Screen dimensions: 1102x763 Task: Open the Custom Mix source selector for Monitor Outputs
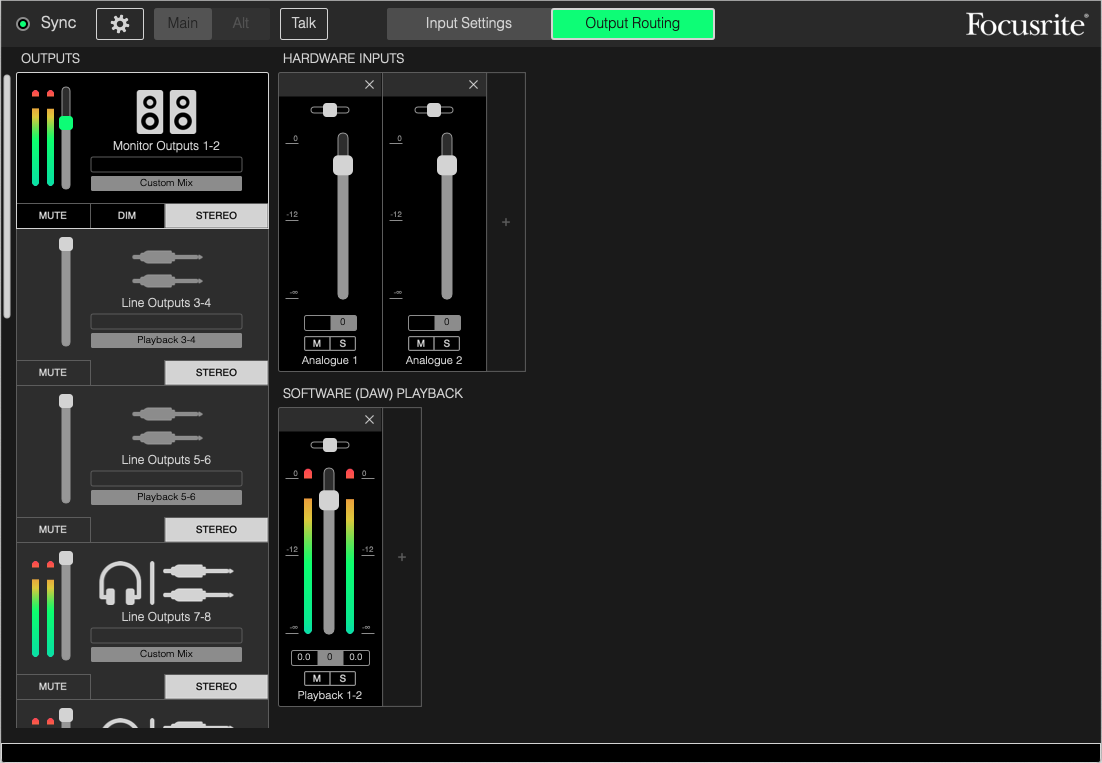pyautogui.click(x=166, y=182)
